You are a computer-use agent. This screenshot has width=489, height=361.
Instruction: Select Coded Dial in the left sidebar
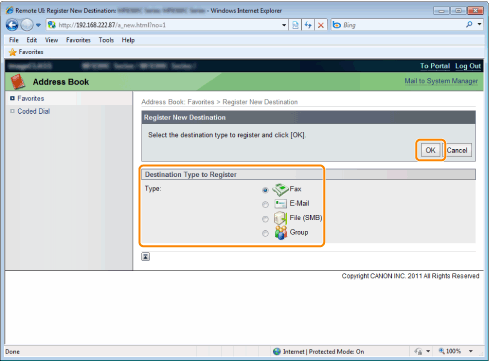[x=34, y=111]
